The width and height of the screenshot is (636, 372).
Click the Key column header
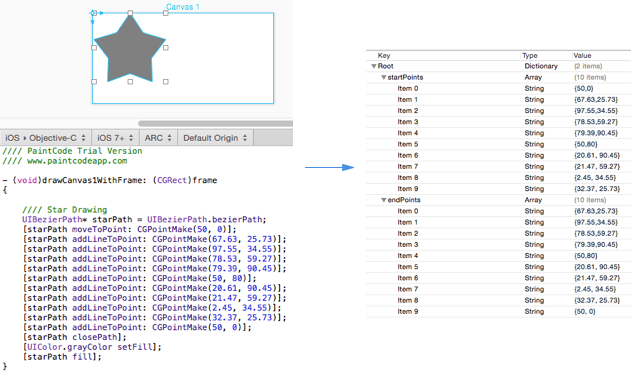tap(384, 56)
